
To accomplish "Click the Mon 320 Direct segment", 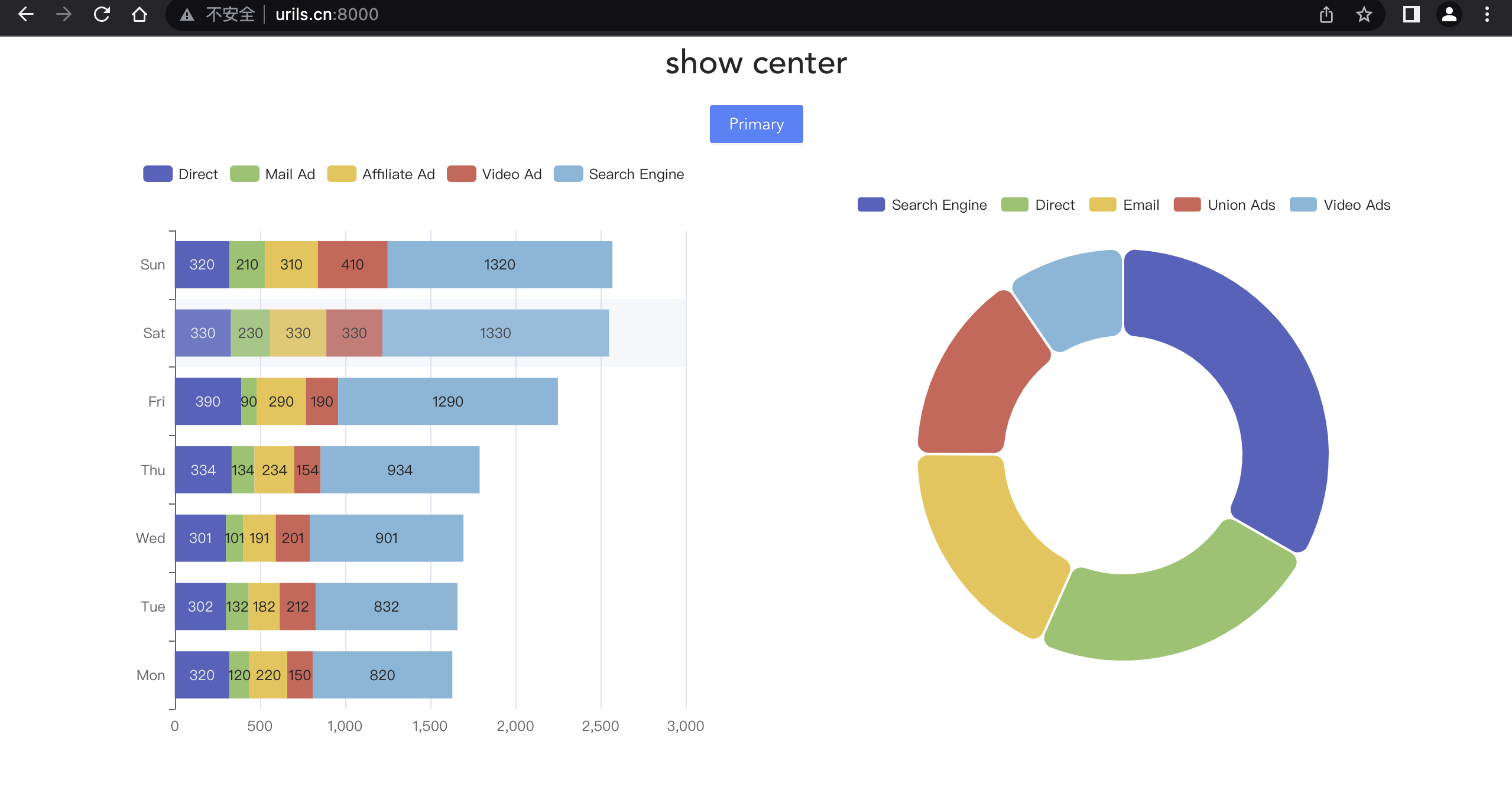I will [202, 675].
